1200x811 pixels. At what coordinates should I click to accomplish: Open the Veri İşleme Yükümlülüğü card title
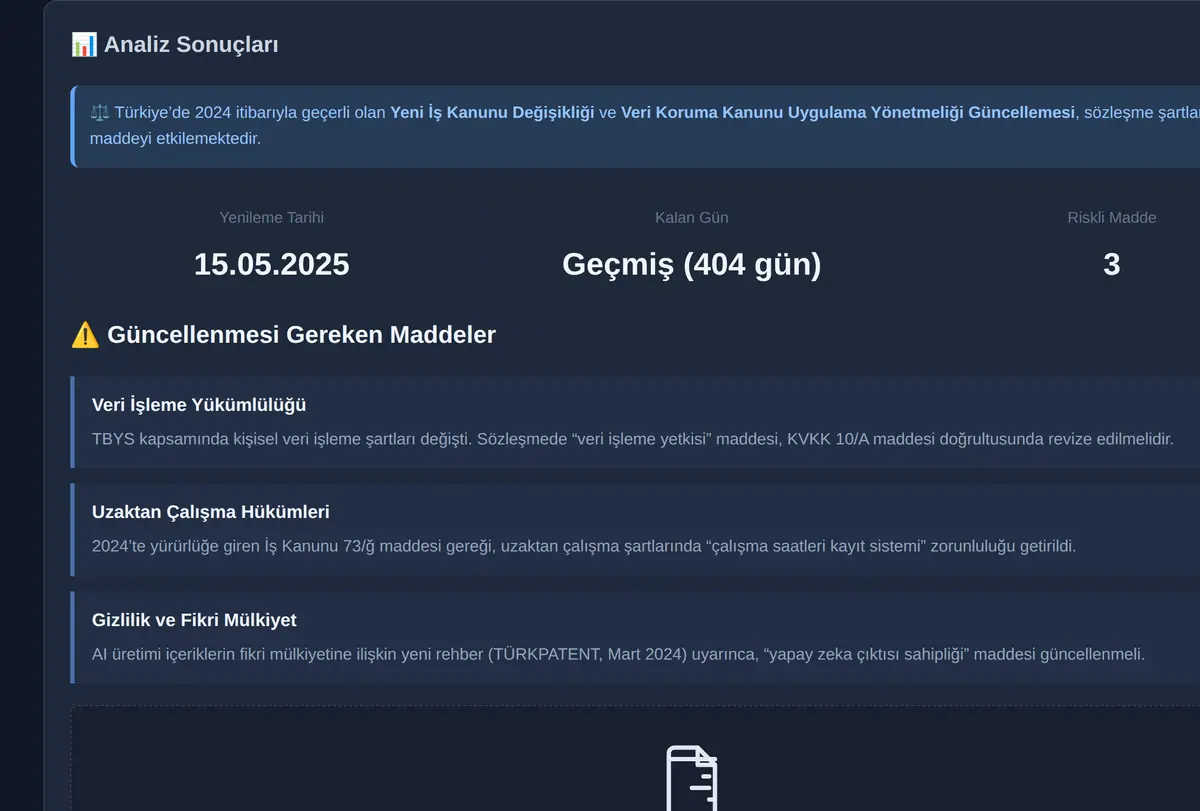coord(199,405)
